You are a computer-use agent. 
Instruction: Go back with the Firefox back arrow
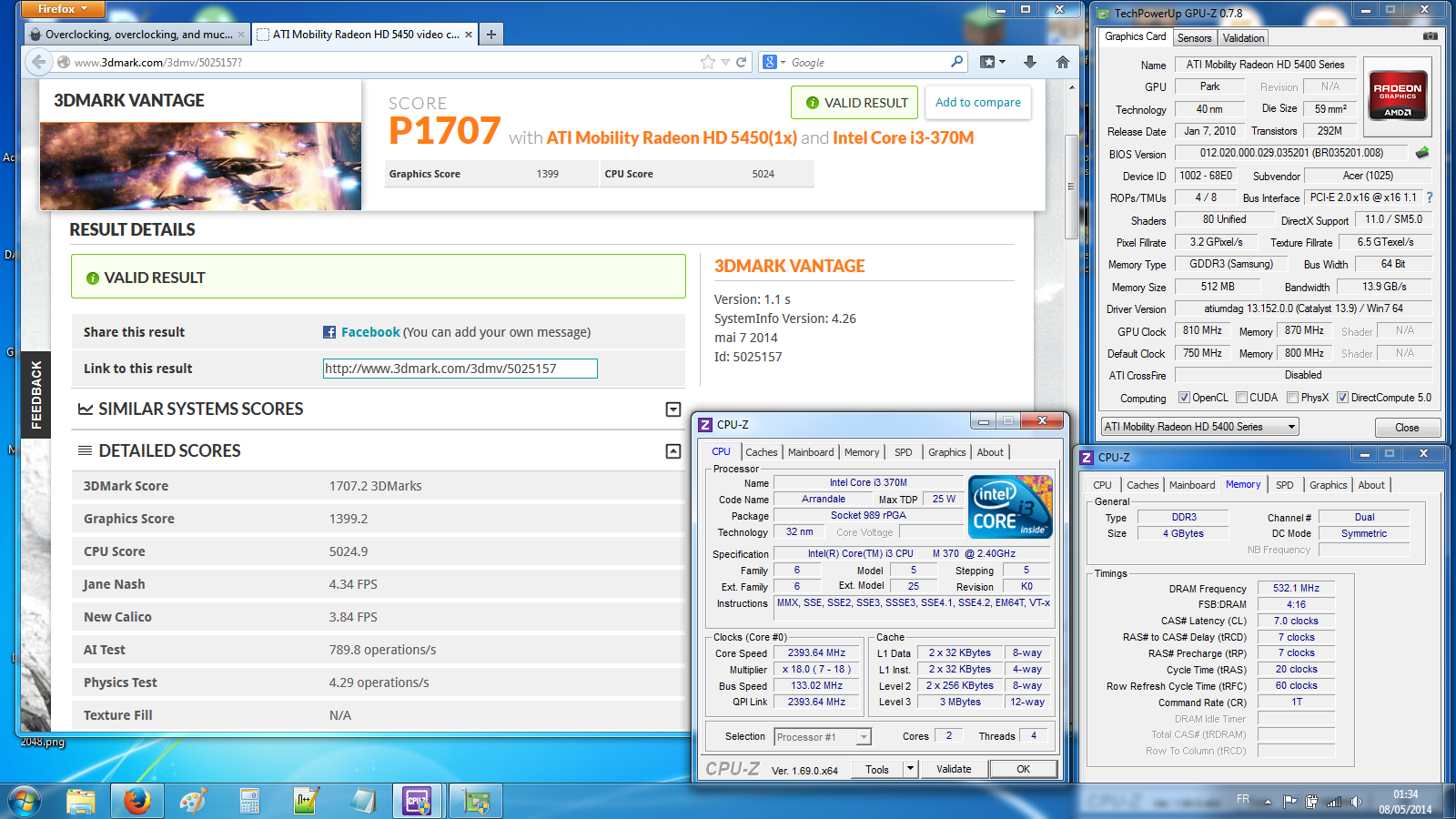tap(38, 62)
